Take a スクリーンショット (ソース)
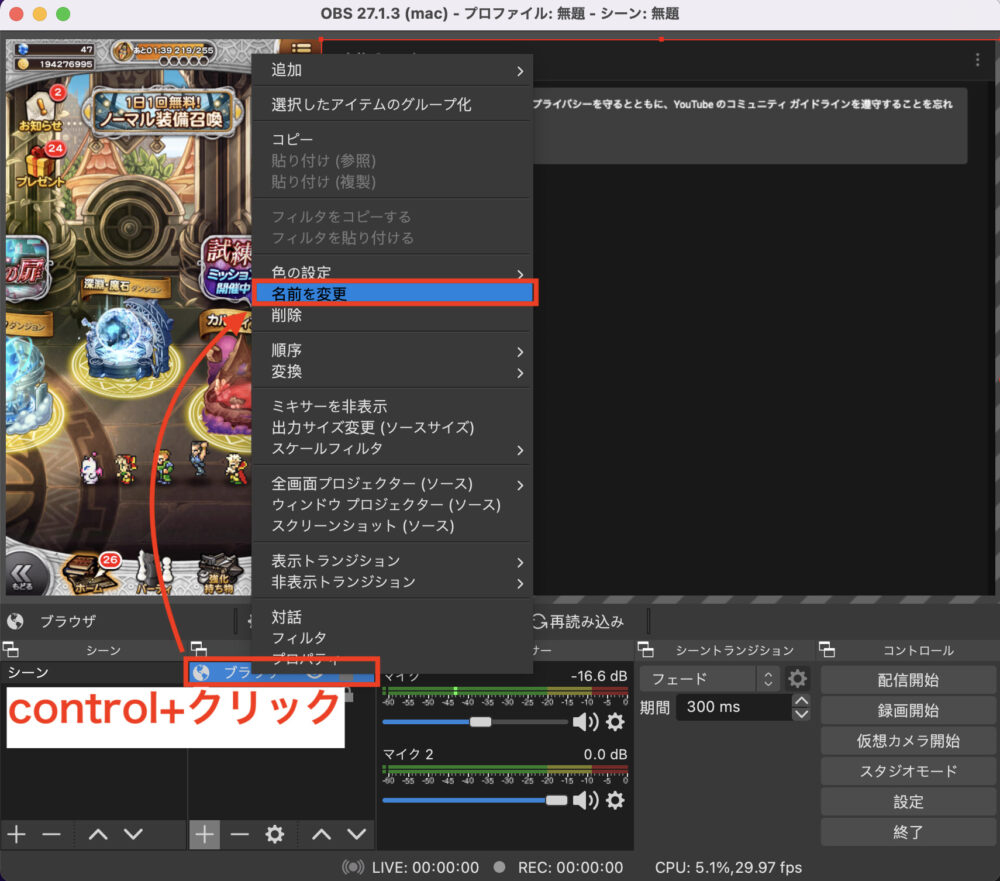This screenshot has height=881, width=1000. click(x=393, y=526)
